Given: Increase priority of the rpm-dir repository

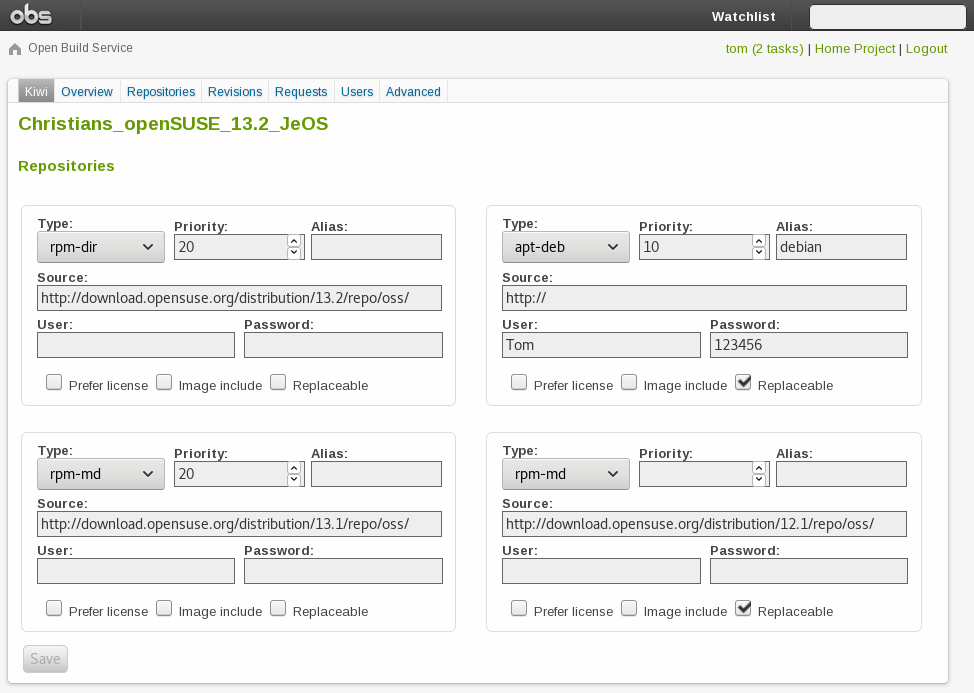Looking at the screenshot, I should (x=294, y=241).
